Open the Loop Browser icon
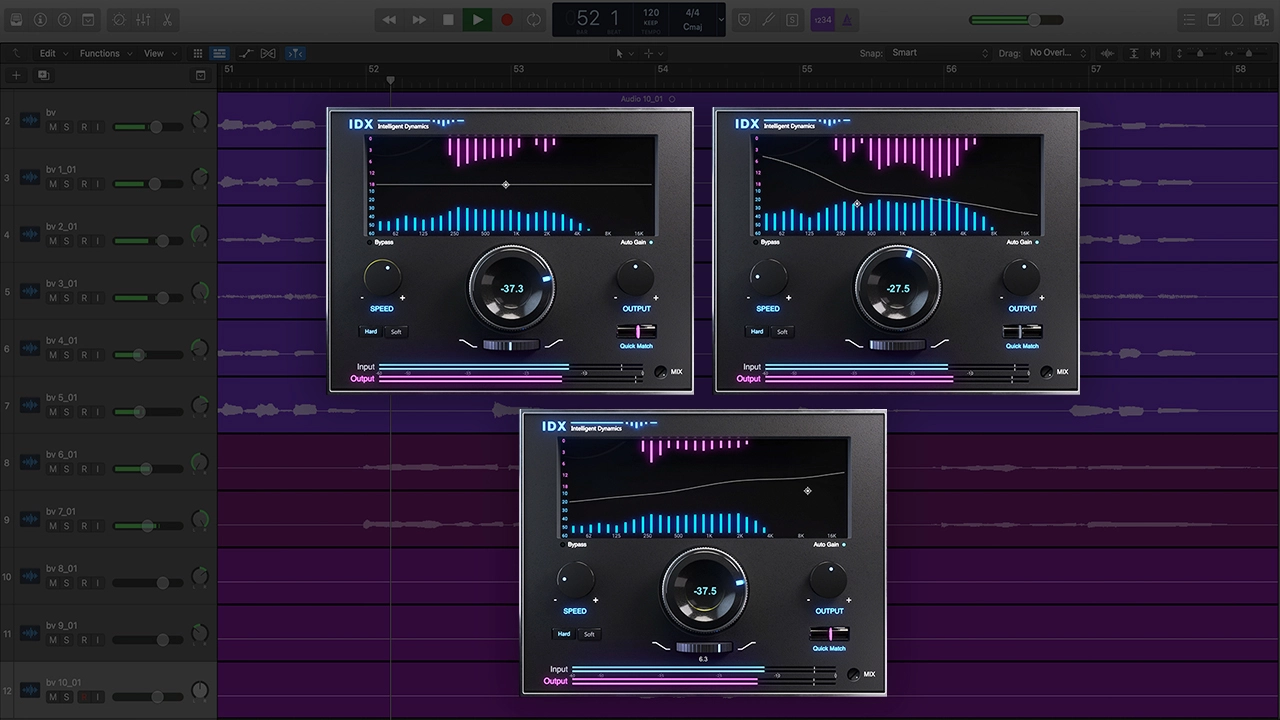This screenshot has width=1280, height=720. point(1238,19)
